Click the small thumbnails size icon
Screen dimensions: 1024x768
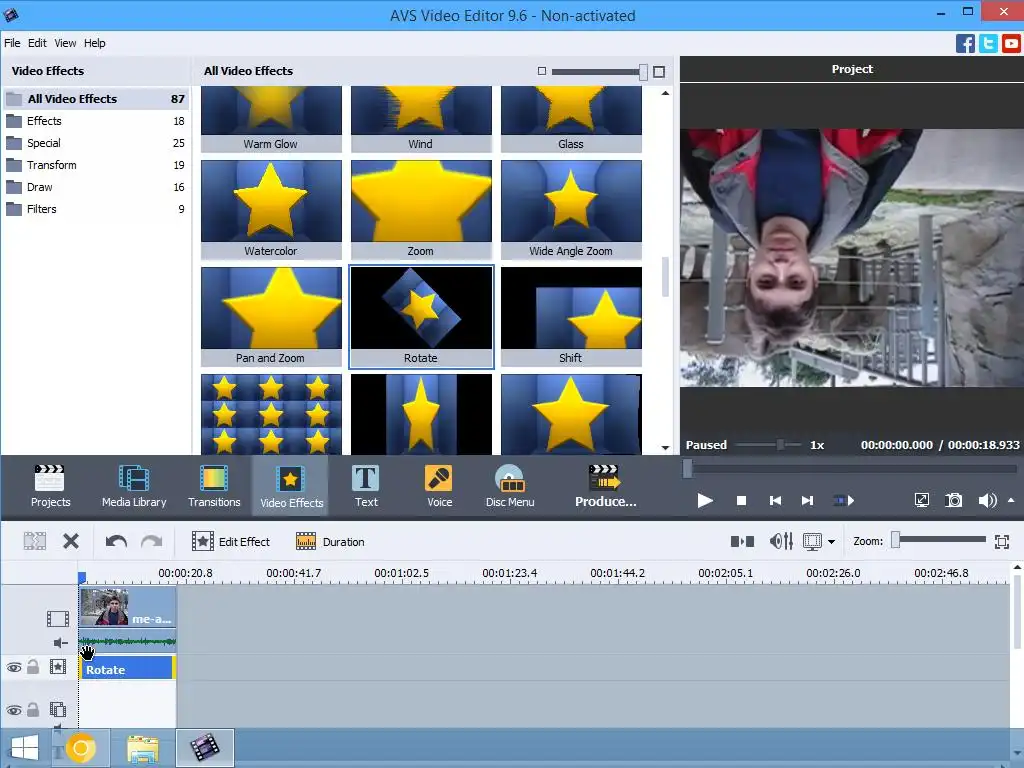pos(541,71)
